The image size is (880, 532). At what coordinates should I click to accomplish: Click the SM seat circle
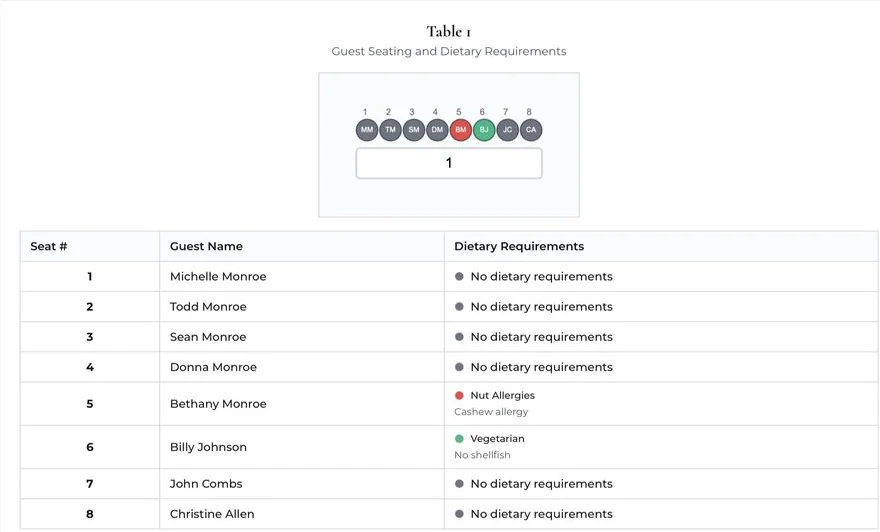point(414,130)
